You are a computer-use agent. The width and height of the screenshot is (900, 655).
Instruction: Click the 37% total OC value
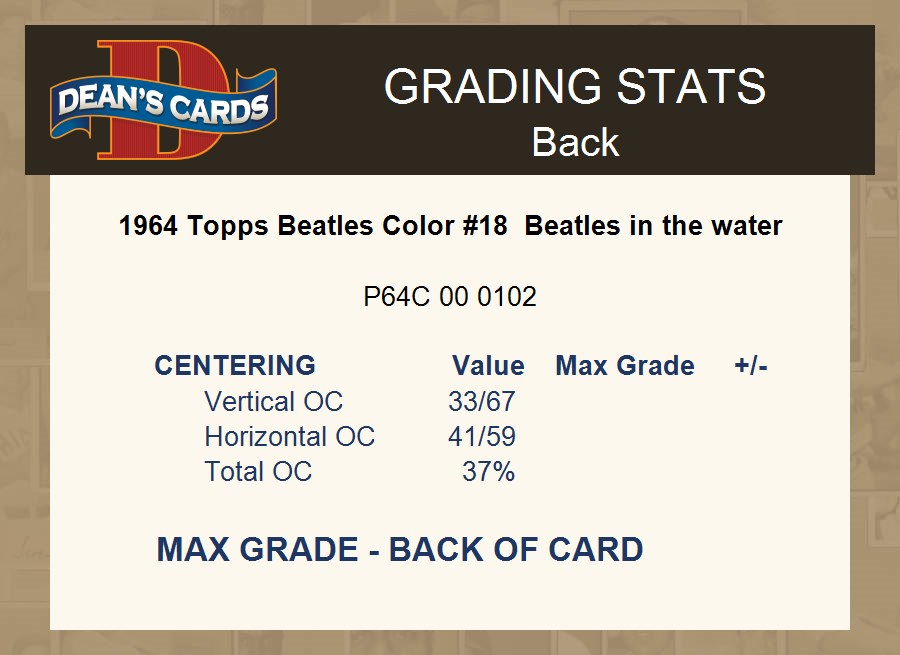pos(489,472)
